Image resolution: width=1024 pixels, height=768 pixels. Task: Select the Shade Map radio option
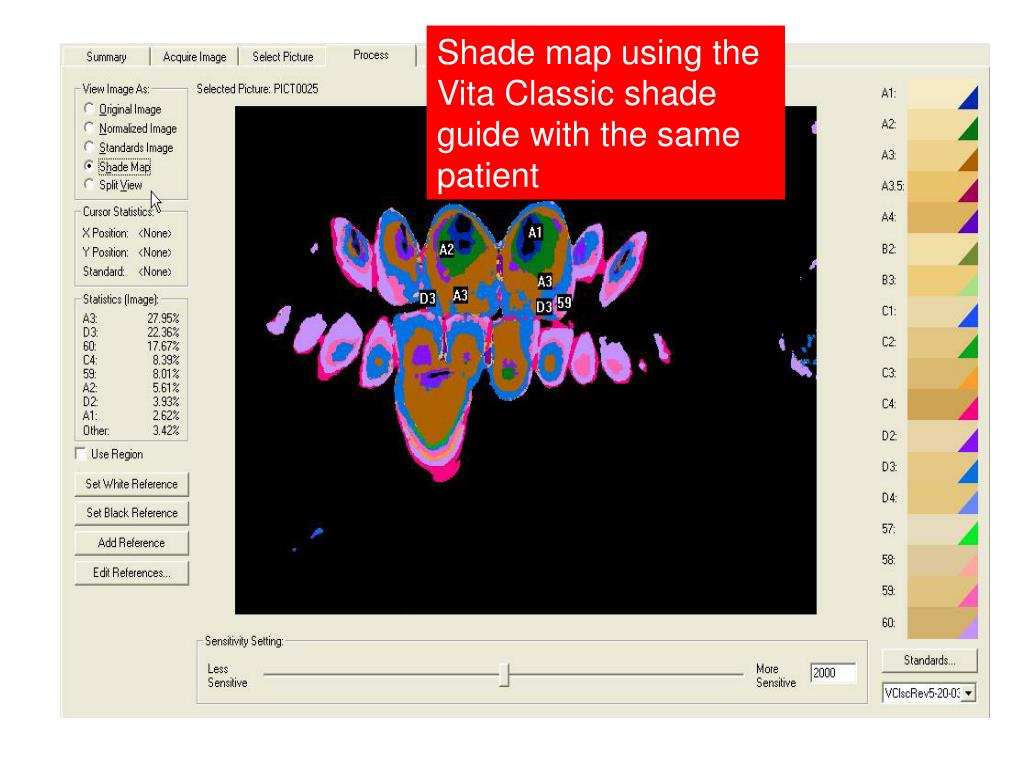pyautogui.click(x=118, y=167)
